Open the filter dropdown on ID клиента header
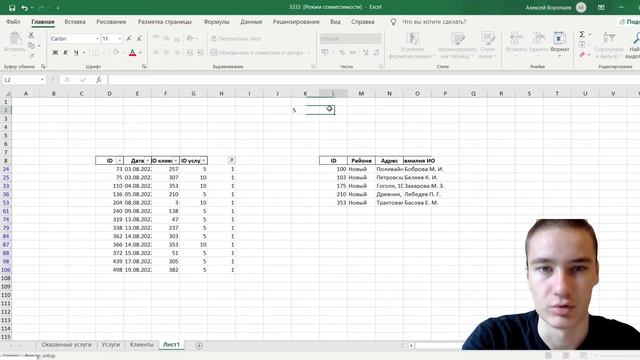 pos(176,161)
